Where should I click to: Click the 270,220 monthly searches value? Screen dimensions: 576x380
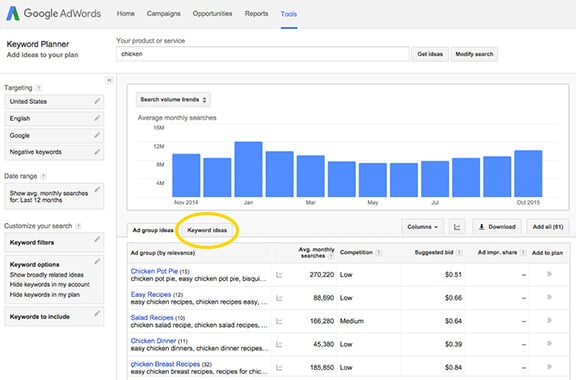pos(322,275)
